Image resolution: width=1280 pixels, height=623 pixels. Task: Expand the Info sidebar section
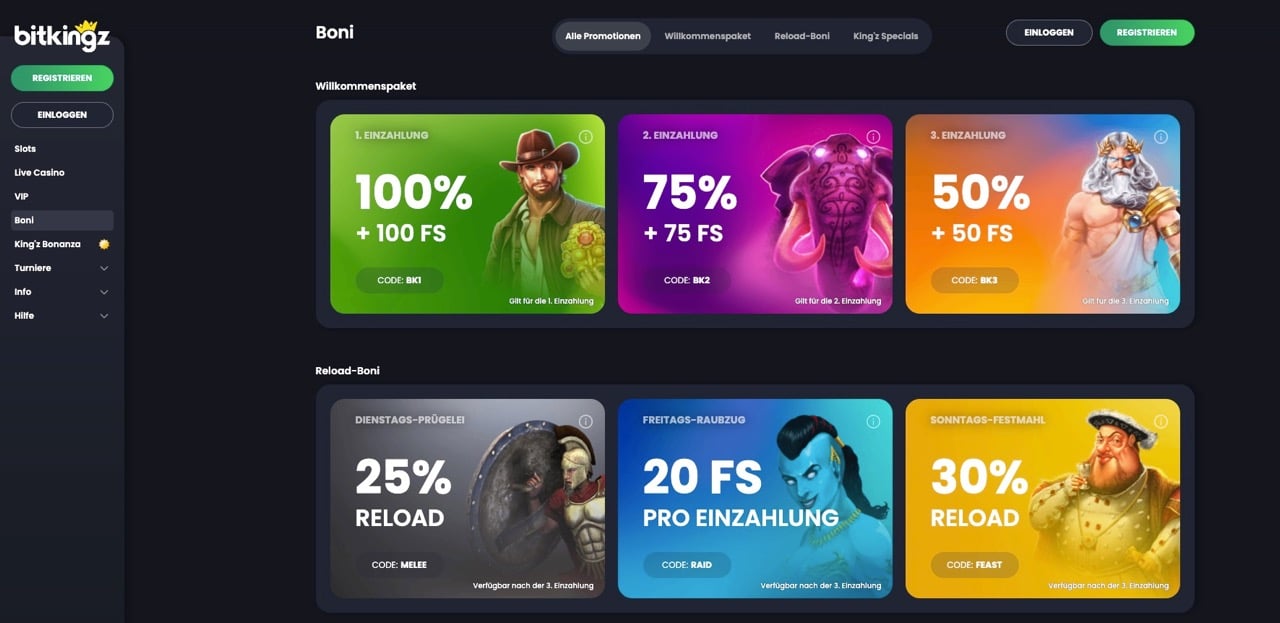click(x=62, y=292)
